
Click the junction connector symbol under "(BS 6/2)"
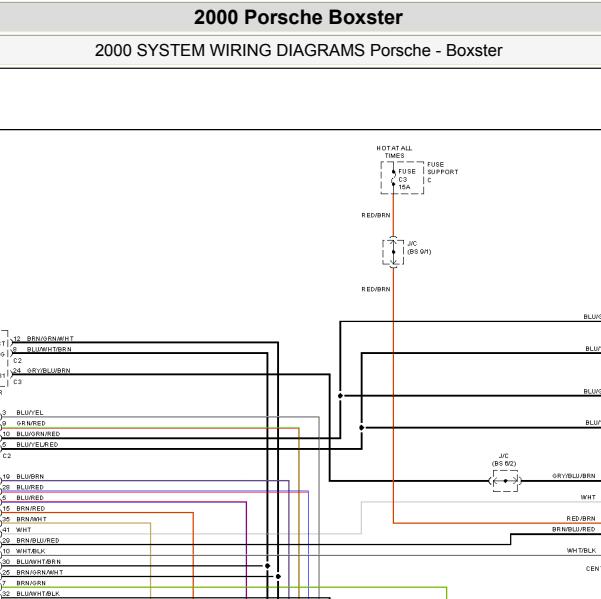(505, 481)
